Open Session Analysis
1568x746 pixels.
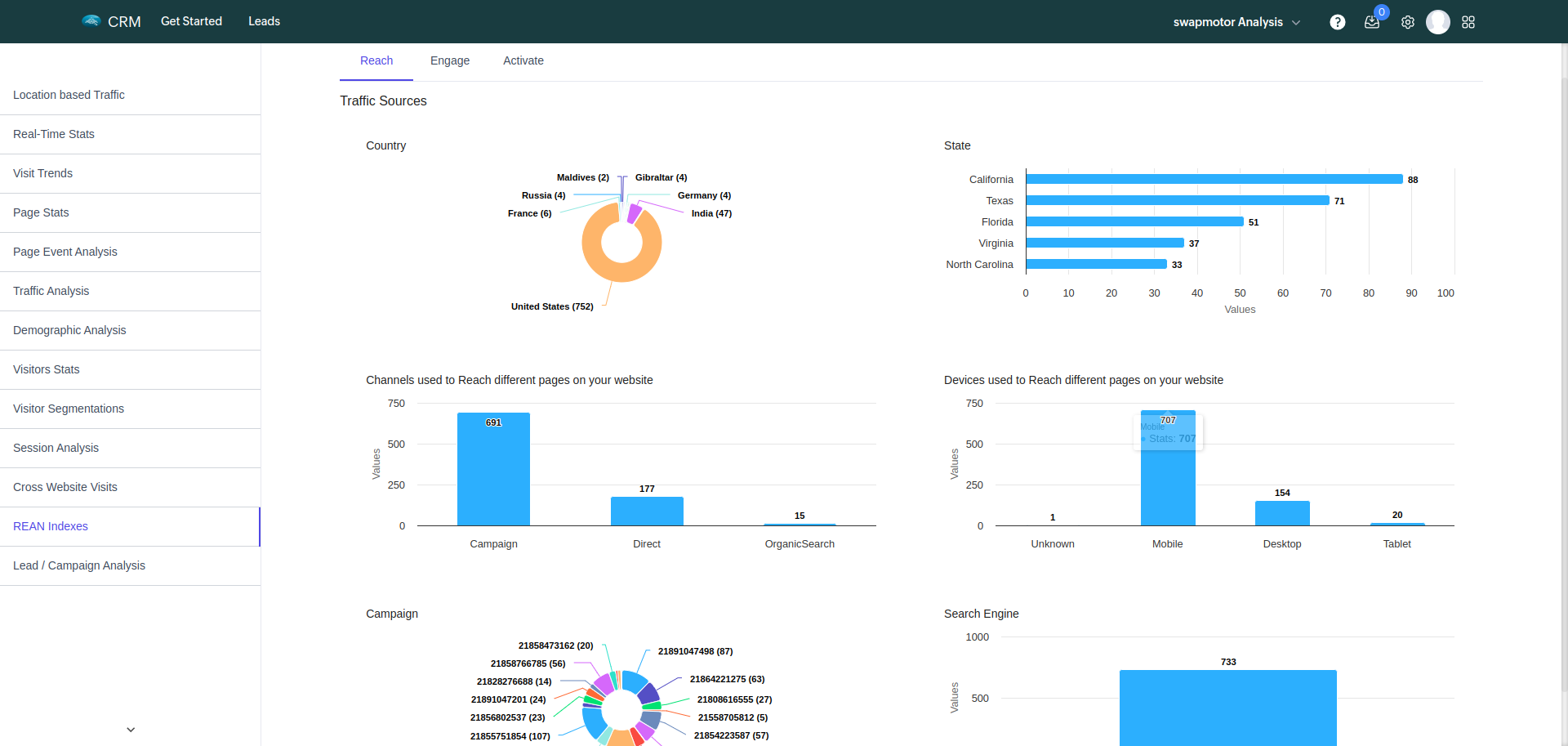(x=130, y=448)
